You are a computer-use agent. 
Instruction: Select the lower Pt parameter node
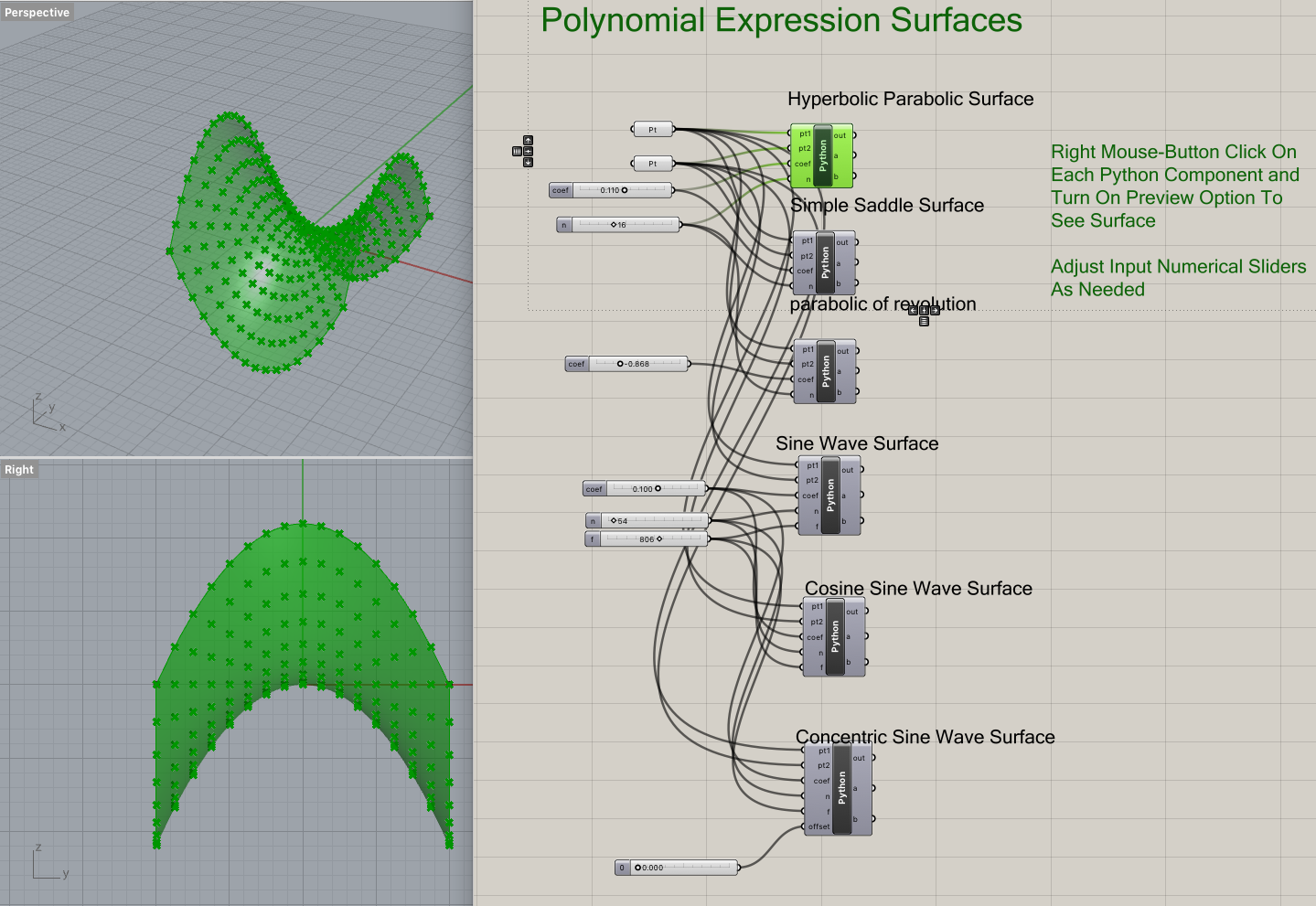652,164
